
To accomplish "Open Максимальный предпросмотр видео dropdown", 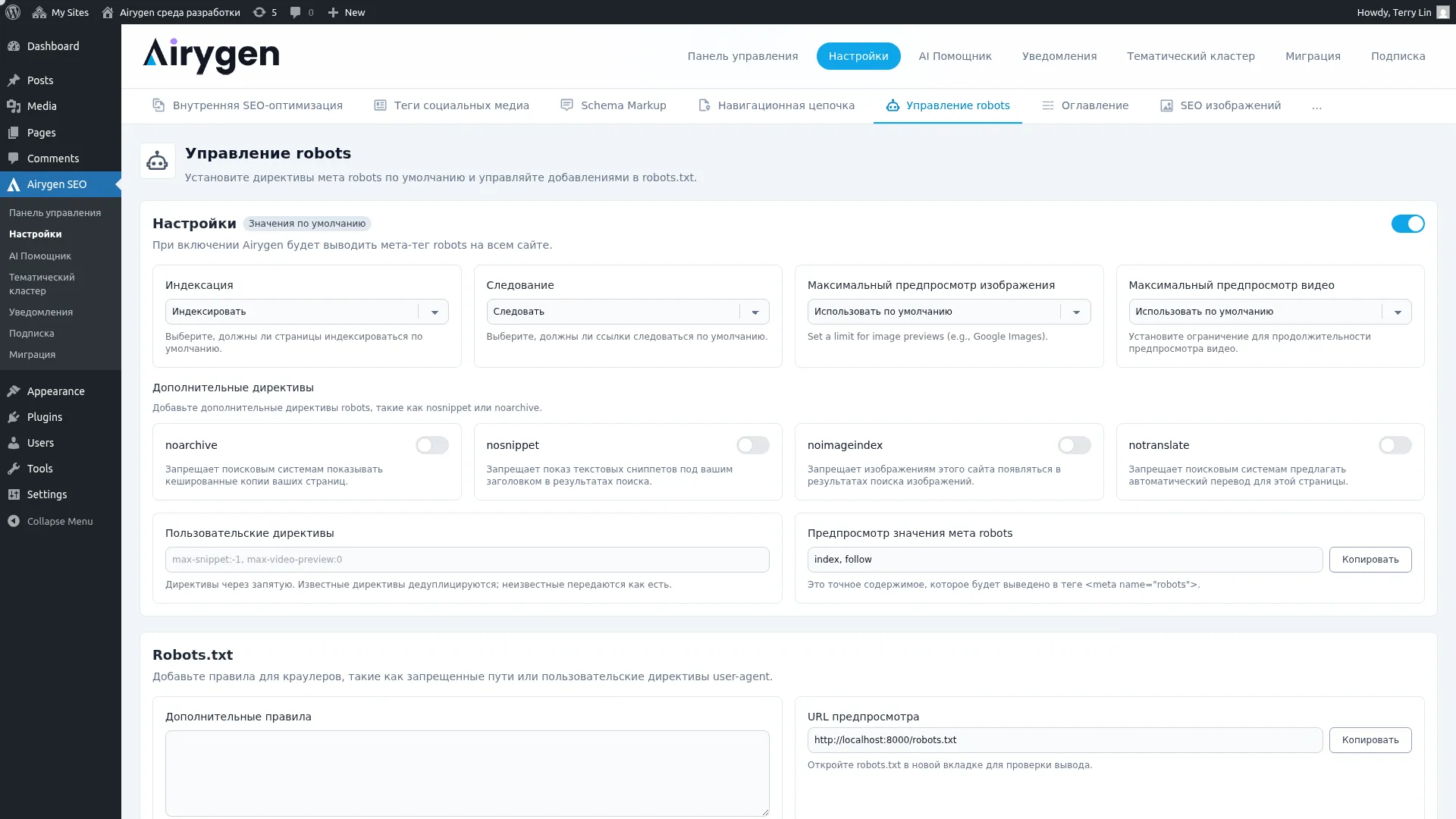I will [x=1270, y=312].
